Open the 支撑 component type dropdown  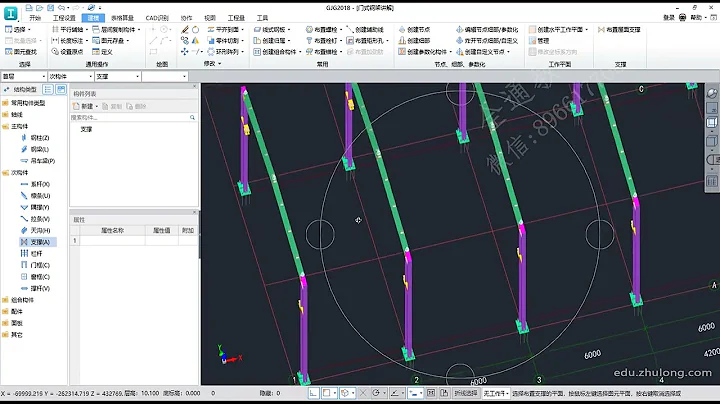[x=118, y=76]
